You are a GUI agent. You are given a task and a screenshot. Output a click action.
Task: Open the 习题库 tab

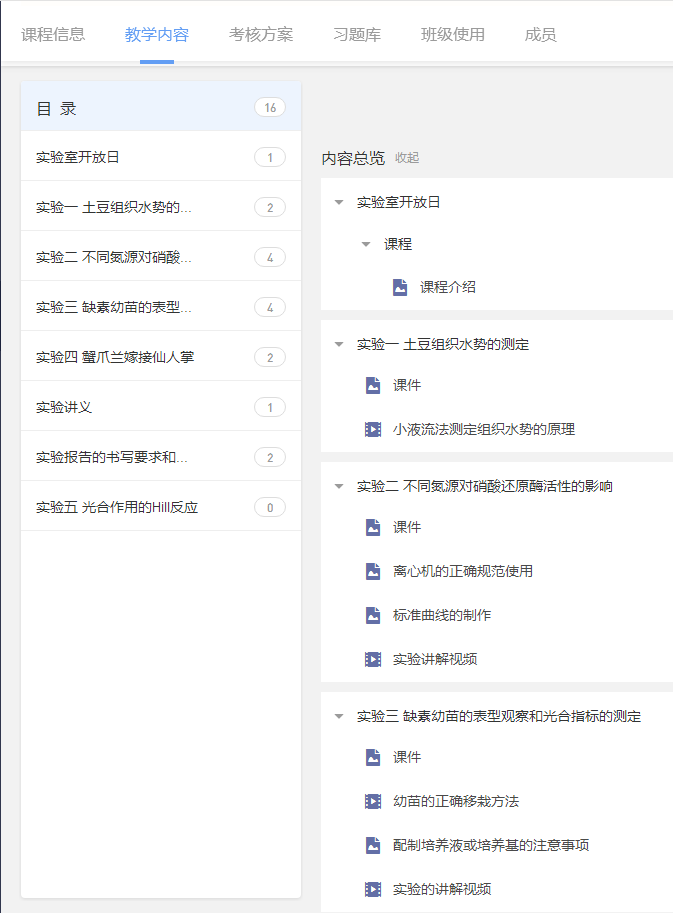click(x=357, y=35)
